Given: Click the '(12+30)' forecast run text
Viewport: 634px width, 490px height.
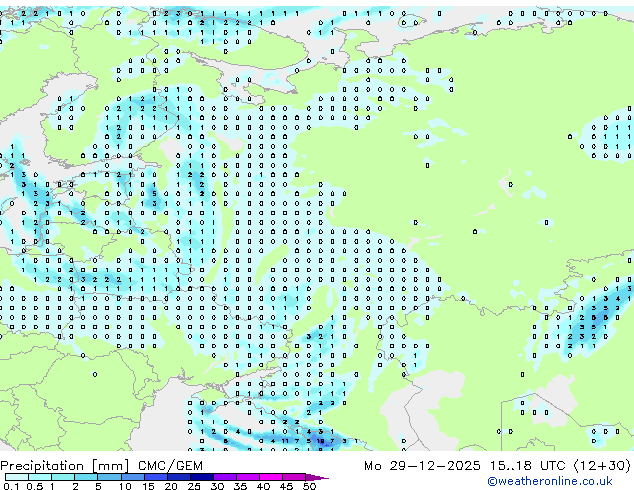Looking at the screenshot, I should (x=602, y=466).
